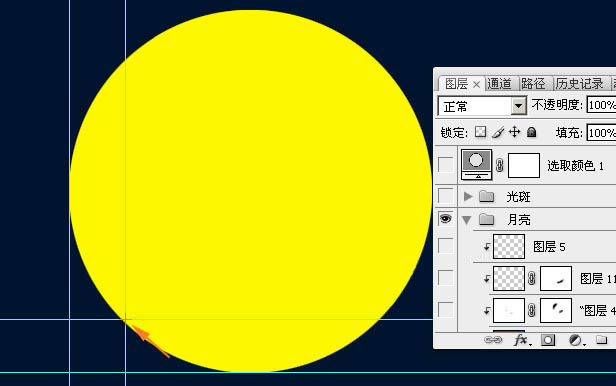616x386 pixels.
Task: Show the 光斑 group visibility box
Action: click(446, 195)
